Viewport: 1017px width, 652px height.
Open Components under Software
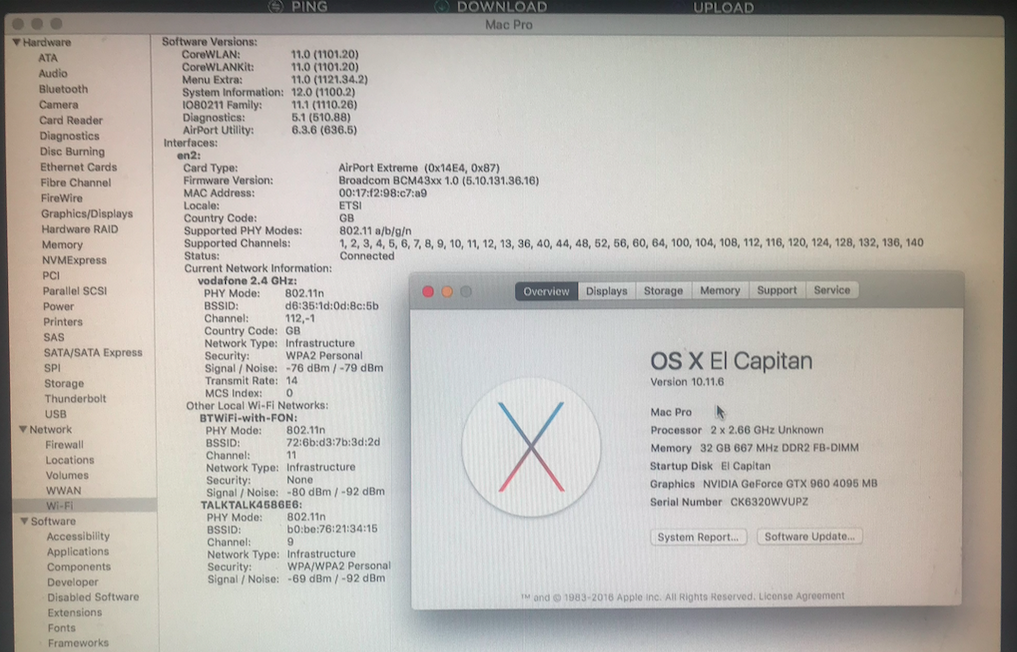(78, 566)
